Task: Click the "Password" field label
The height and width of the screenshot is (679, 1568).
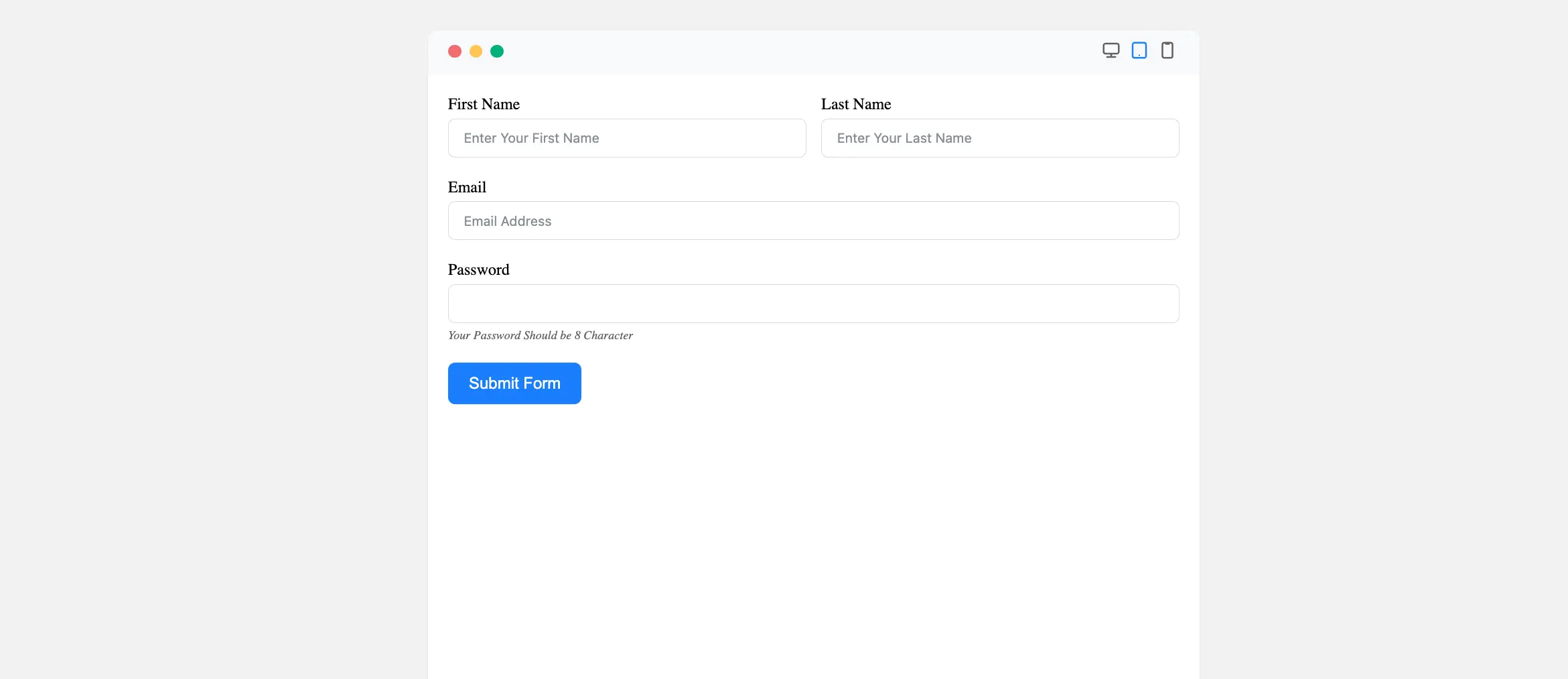Action: (478, 270)
